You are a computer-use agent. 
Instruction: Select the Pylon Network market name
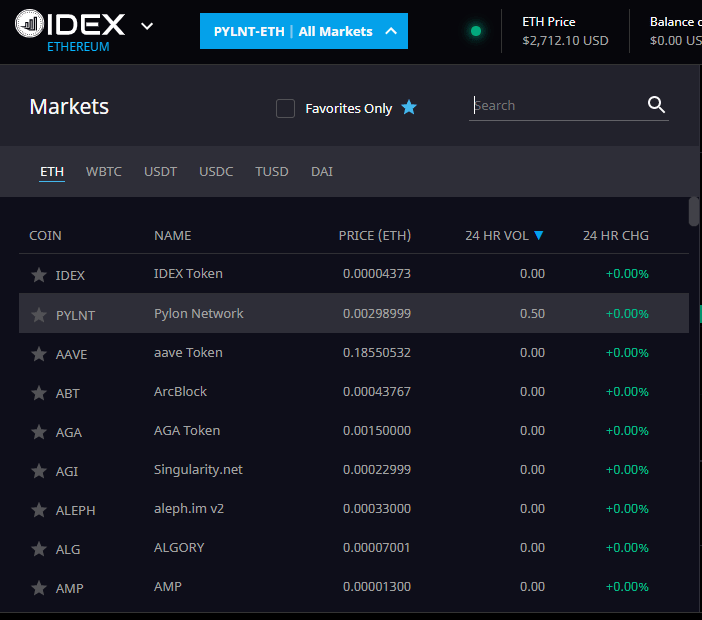(199, 313)
